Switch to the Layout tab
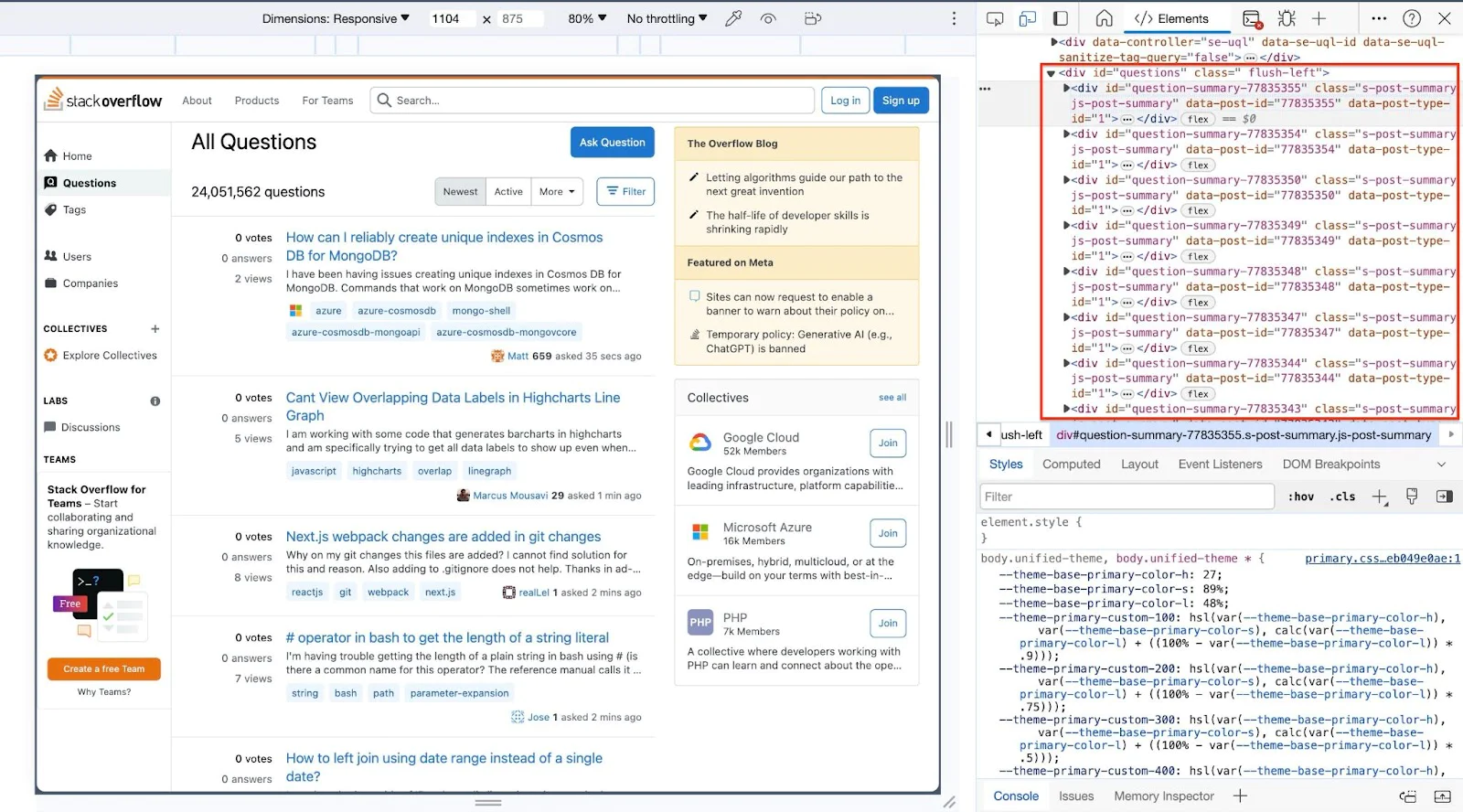Screen dimensions: 1463x812 coord(1139,465)
